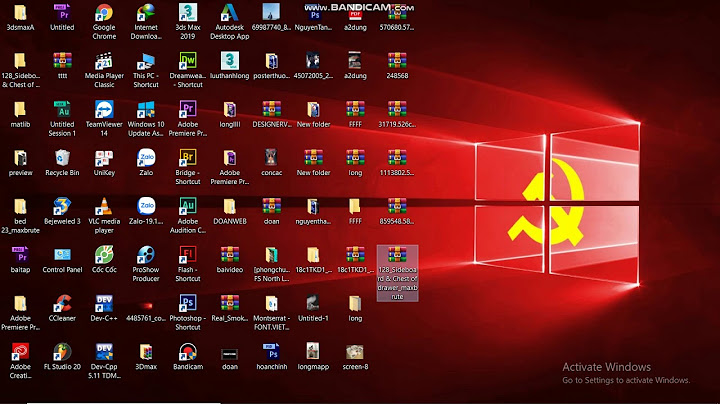Image resolution: width=720 pixels, height=404 pixels.
Task: Select the nguyentha archive icon
Action: [x=313, y=207]
